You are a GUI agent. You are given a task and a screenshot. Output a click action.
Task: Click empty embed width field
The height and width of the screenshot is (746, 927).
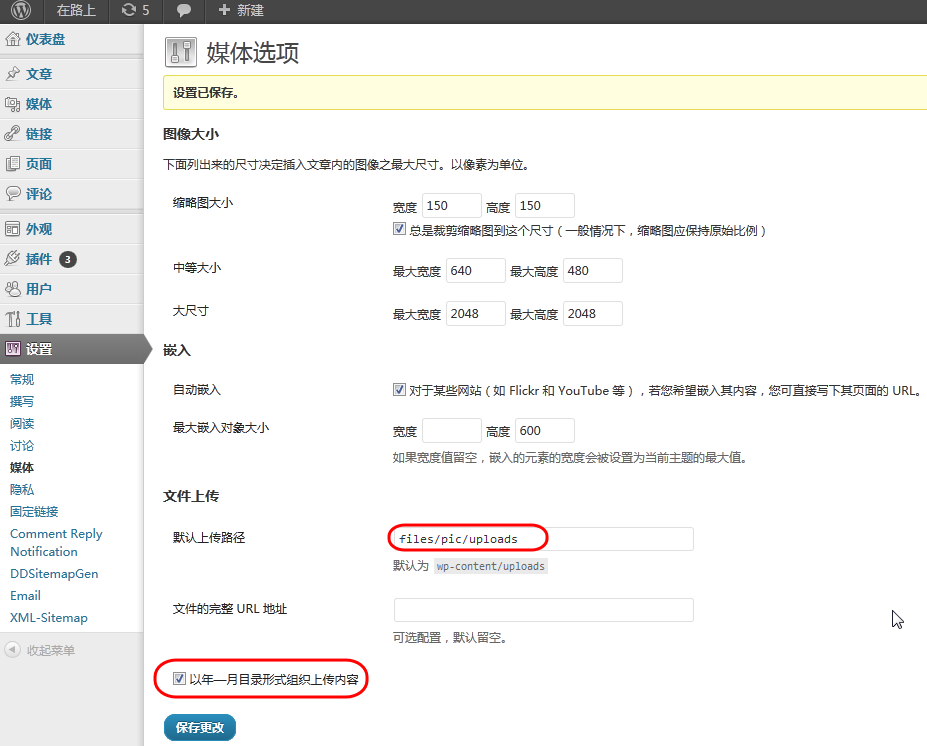(x=452, y=430)
